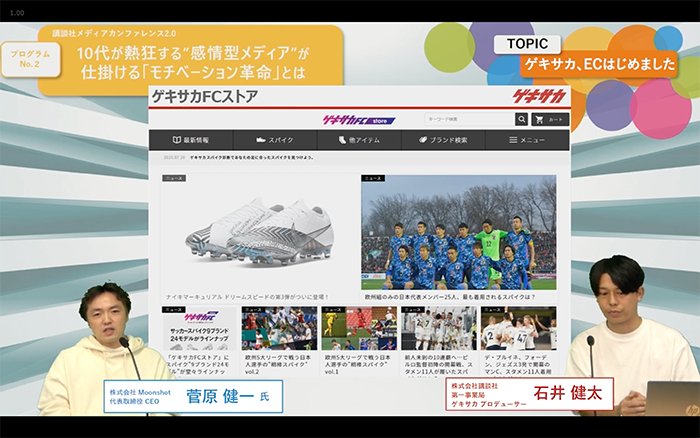This screenshot has width=700, height=438.
Task: Open the Nike Mercurial white spike thumbnail
Action: click(259, 233)
